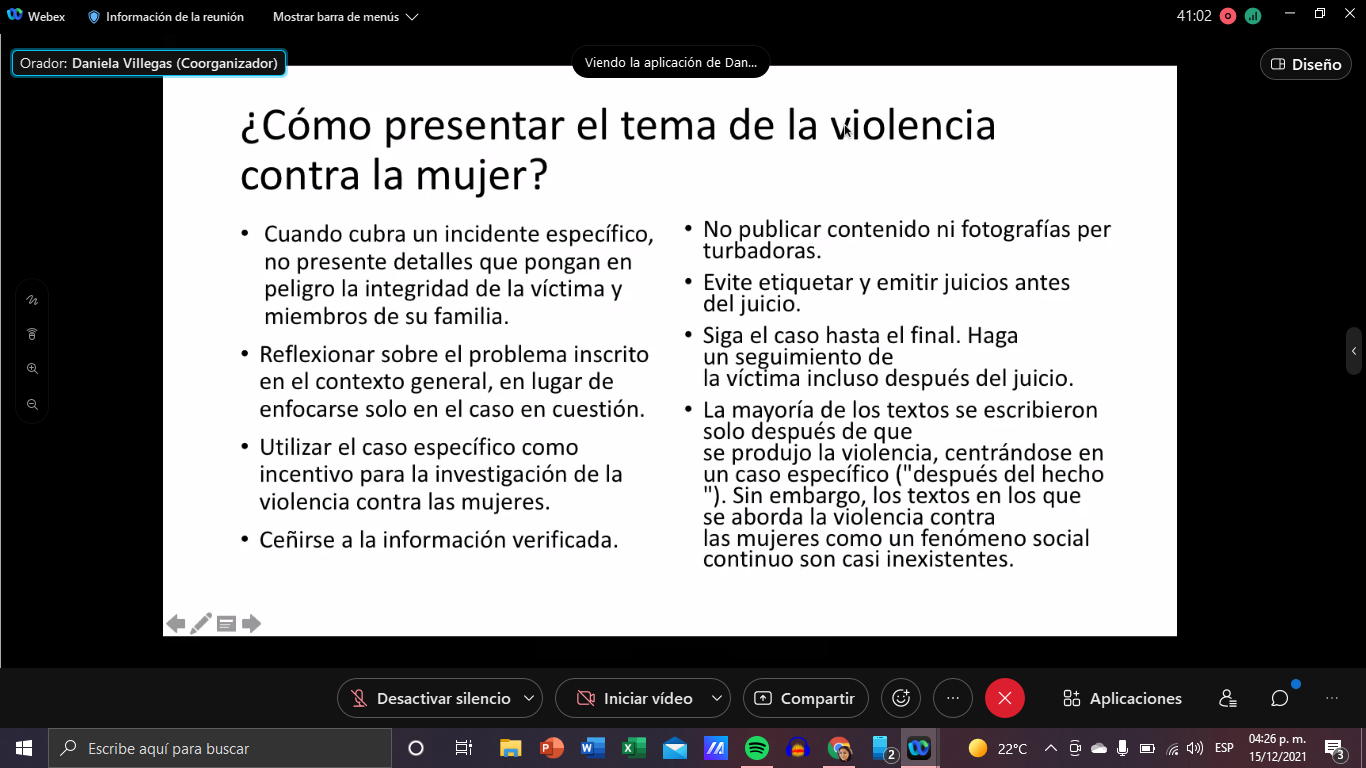The image size is (1366, 768).
Task: Click the Webex logo in the title bar
Action: (x=15, y=16)
